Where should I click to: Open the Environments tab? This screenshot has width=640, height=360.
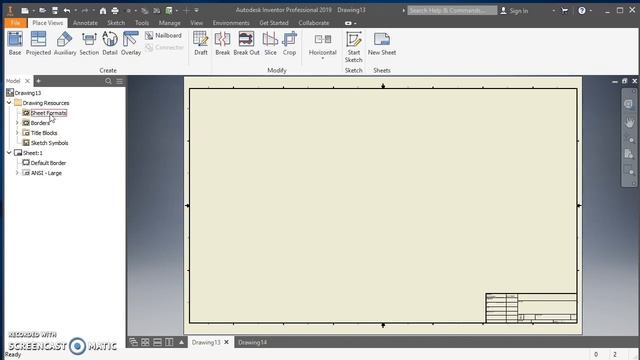click(x=231, y=23)
